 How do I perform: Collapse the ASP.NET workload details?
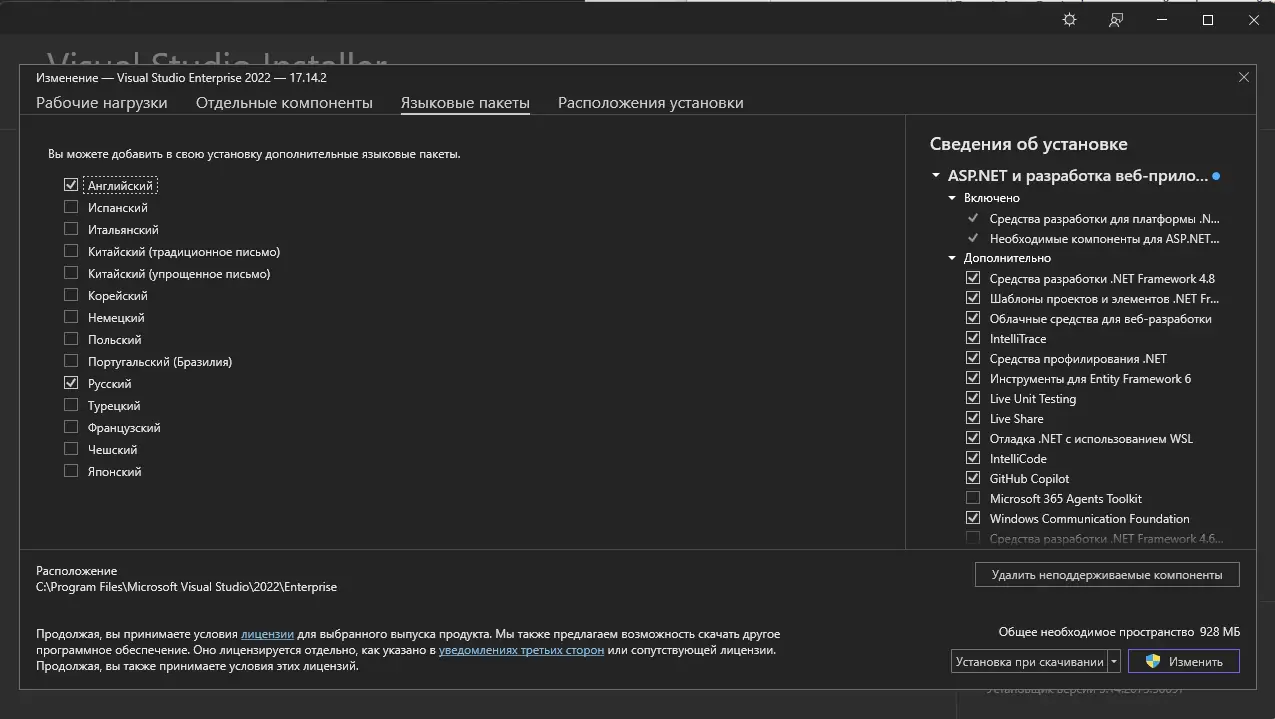pos(936,175)
